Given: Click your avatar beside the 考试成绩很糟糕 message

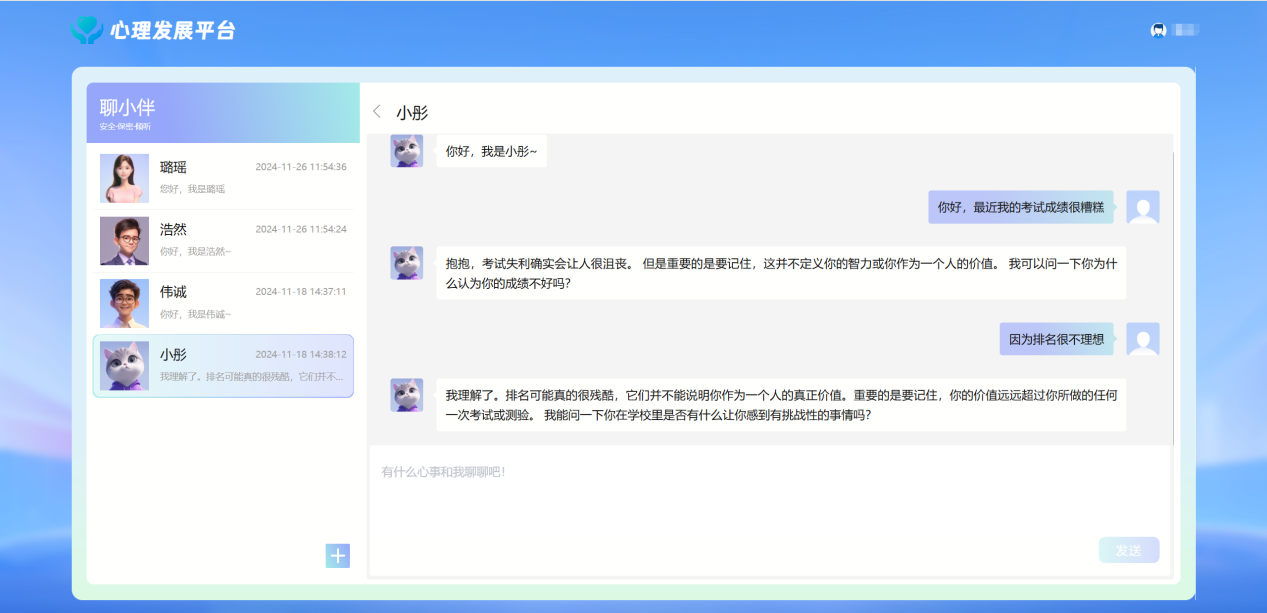Looking at the screenshot, I should [x=1143, y=207].
